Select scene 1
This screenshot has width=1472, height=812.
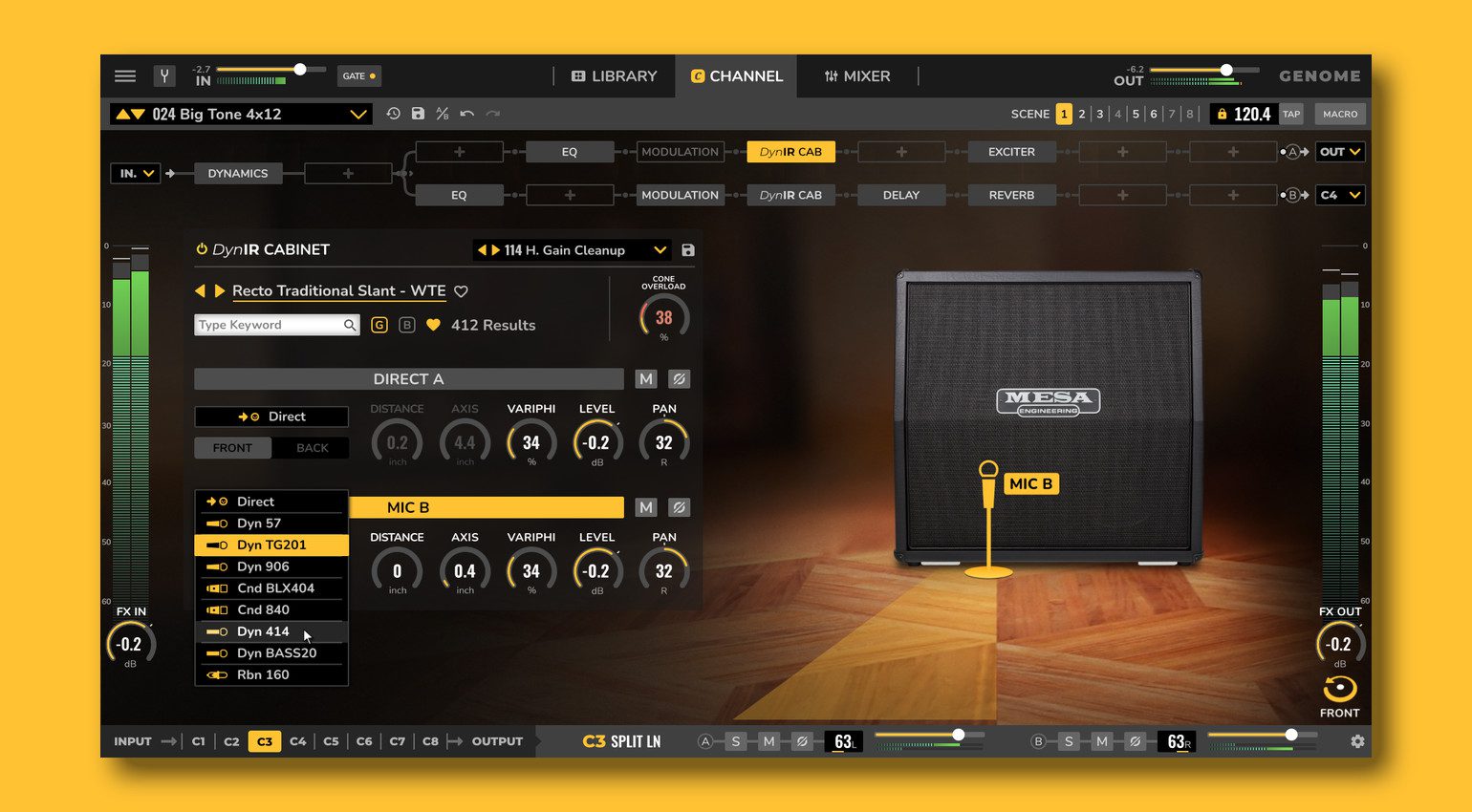(x=1064, y=114)
